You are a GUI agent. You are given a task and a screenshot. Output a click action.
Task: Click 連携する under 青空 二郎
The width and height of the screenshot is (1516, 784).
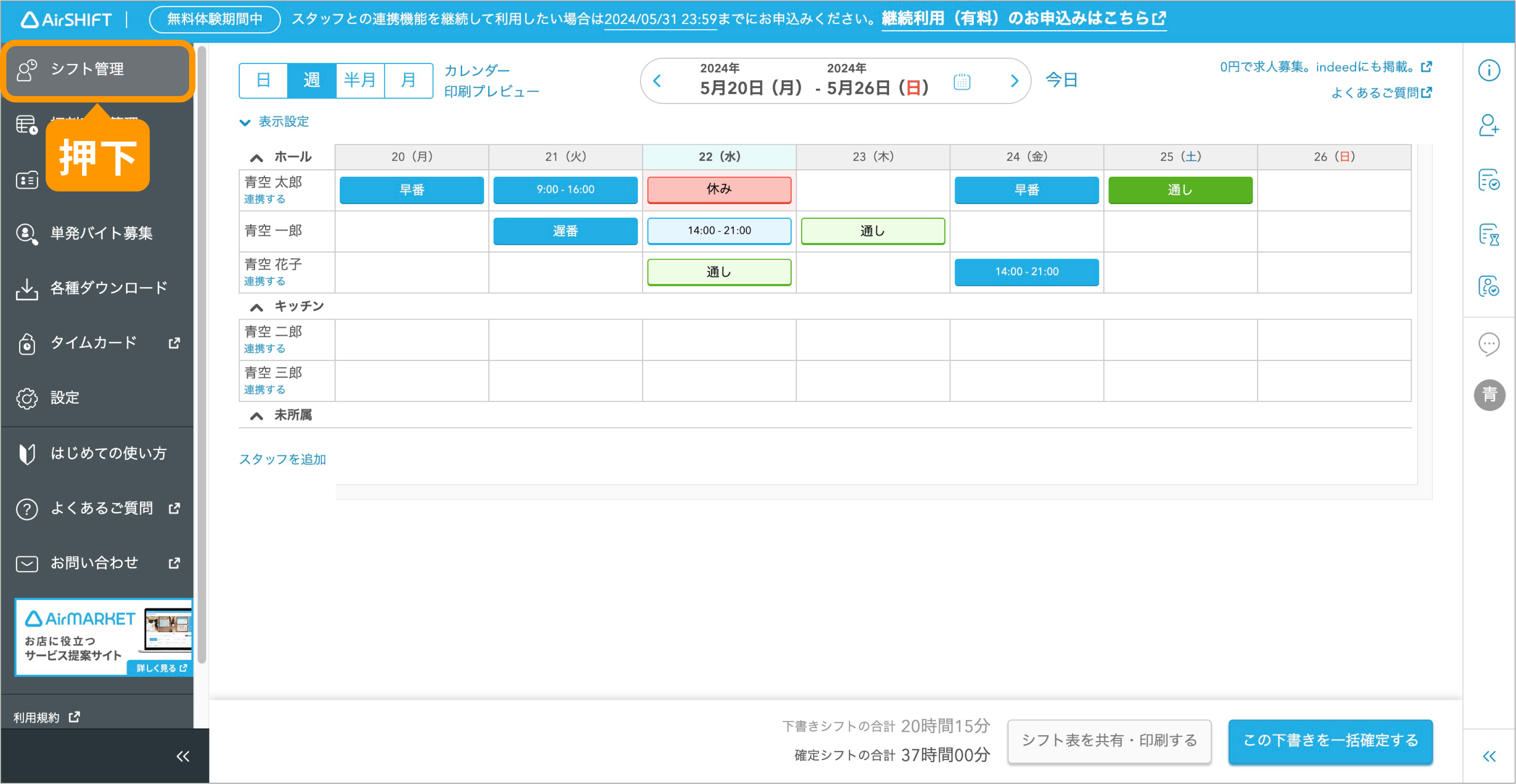(264, 350)
